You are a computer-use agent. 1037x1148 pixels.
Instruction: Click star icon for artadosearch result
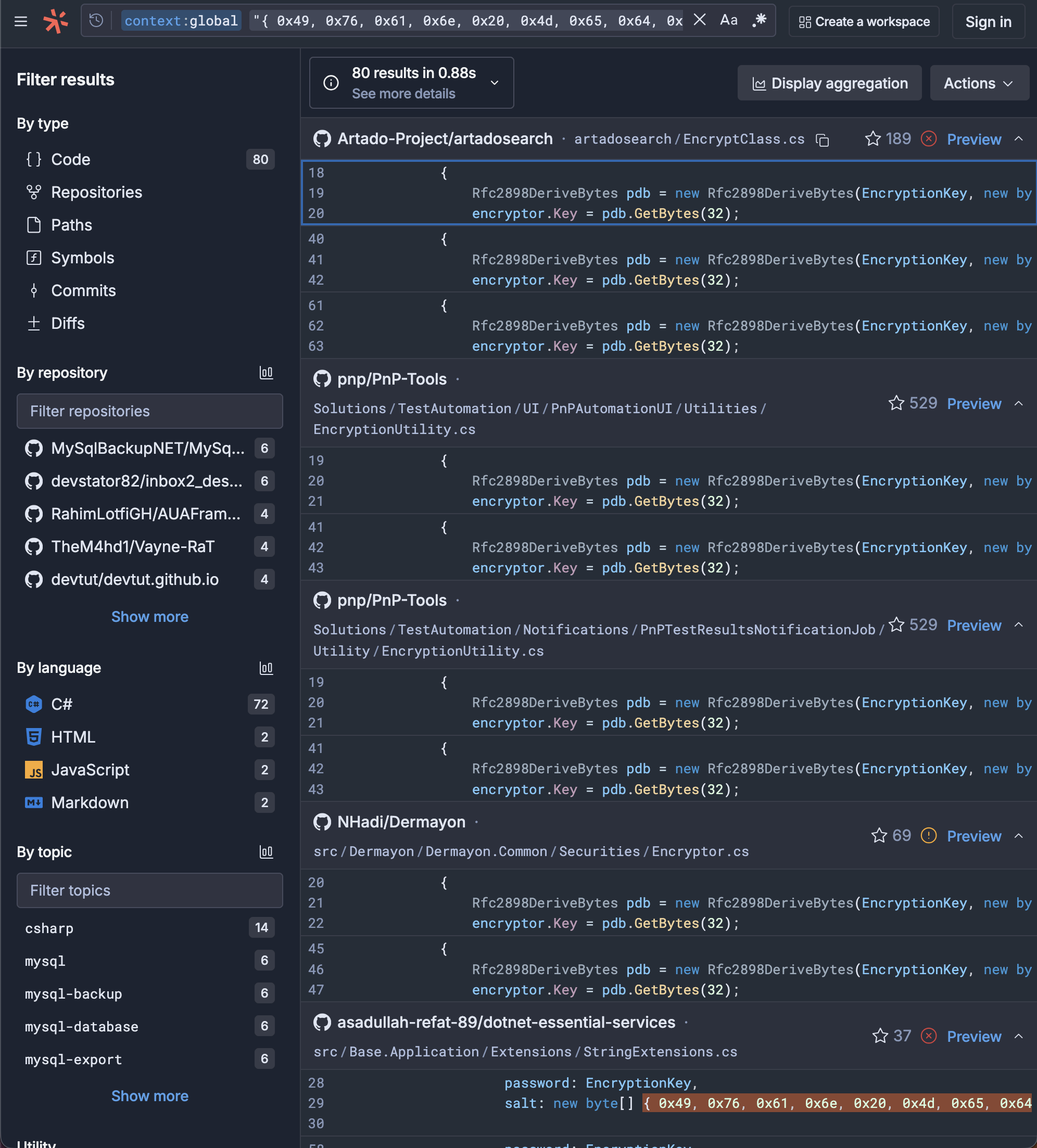[x=872, y=138]
